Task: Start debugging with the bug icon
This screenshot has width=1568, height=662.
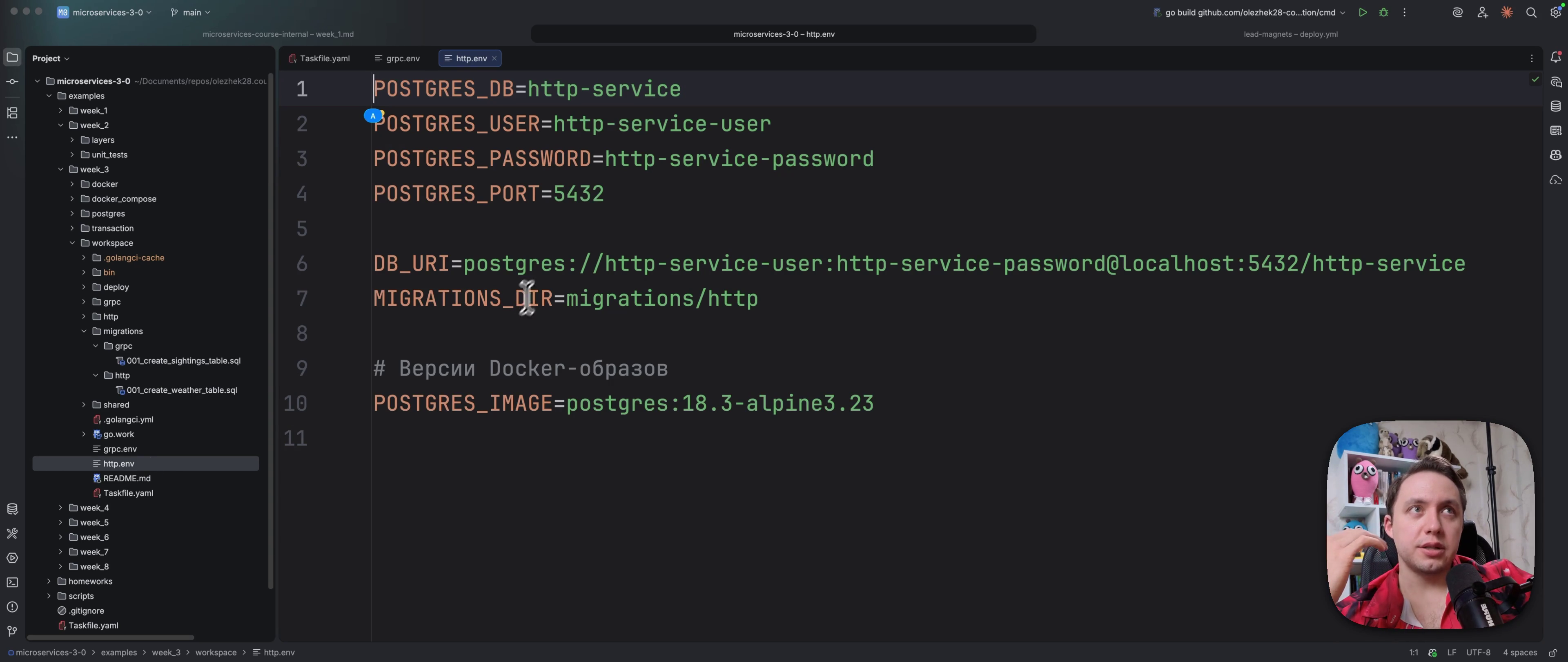Action: tap(1383, 12)
